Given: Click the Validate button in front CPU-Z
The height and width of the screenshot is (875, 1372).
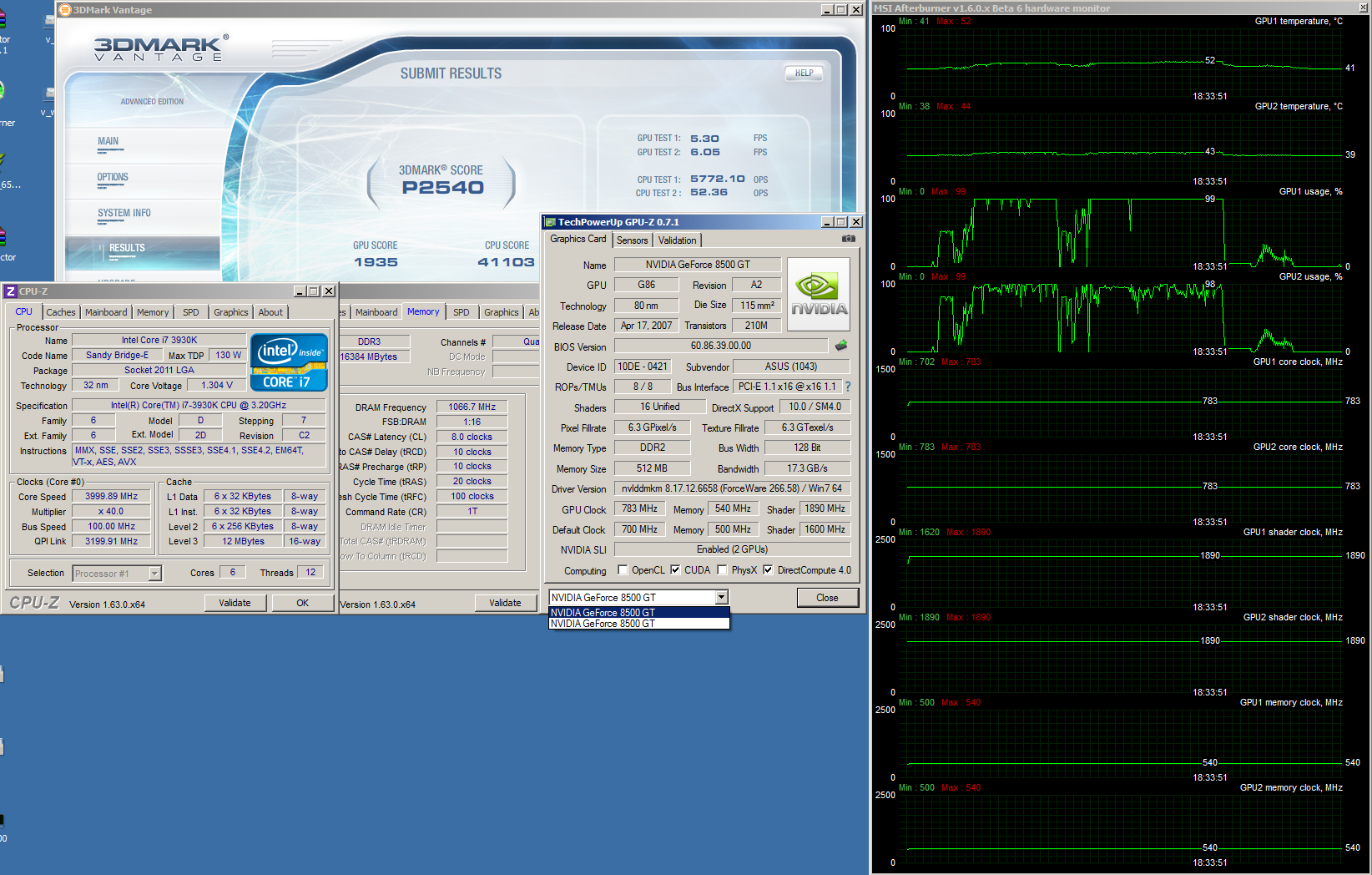Looking at the screenshot, I should pyautogui.click(x=235, y=603).
